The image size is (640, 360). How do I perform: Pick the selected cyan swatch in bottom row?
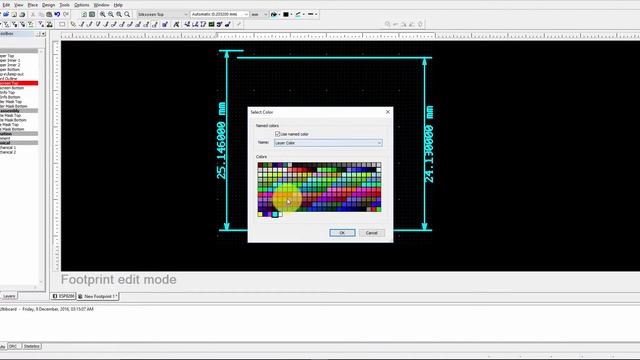pyautogui.click(x=275, y=214)
